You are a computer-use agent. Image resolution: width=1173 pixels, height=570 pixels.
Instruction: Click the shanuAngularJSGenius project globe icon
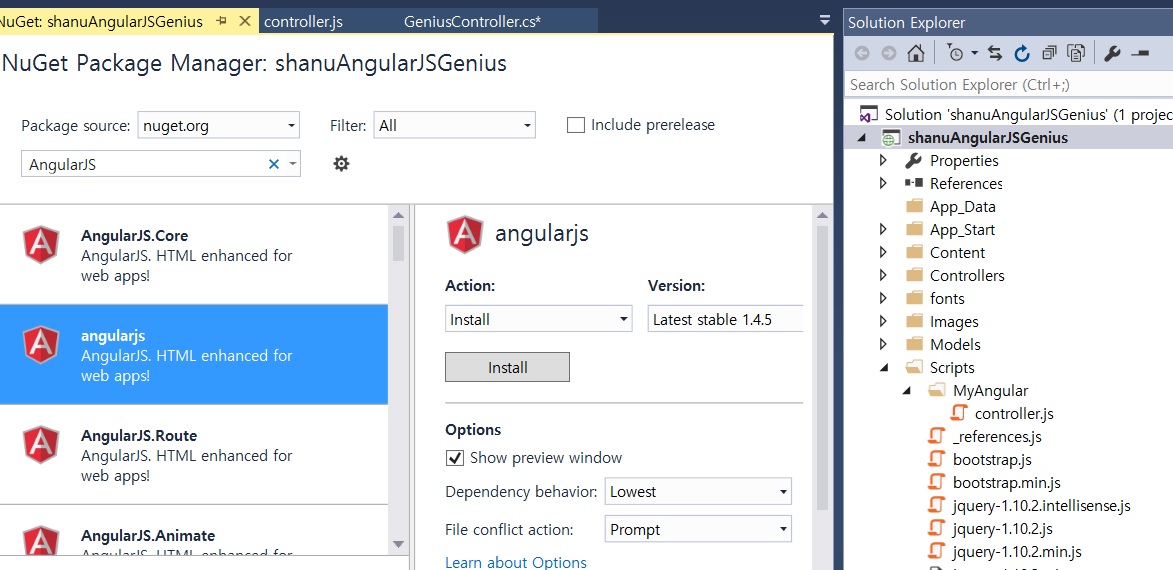890,138
